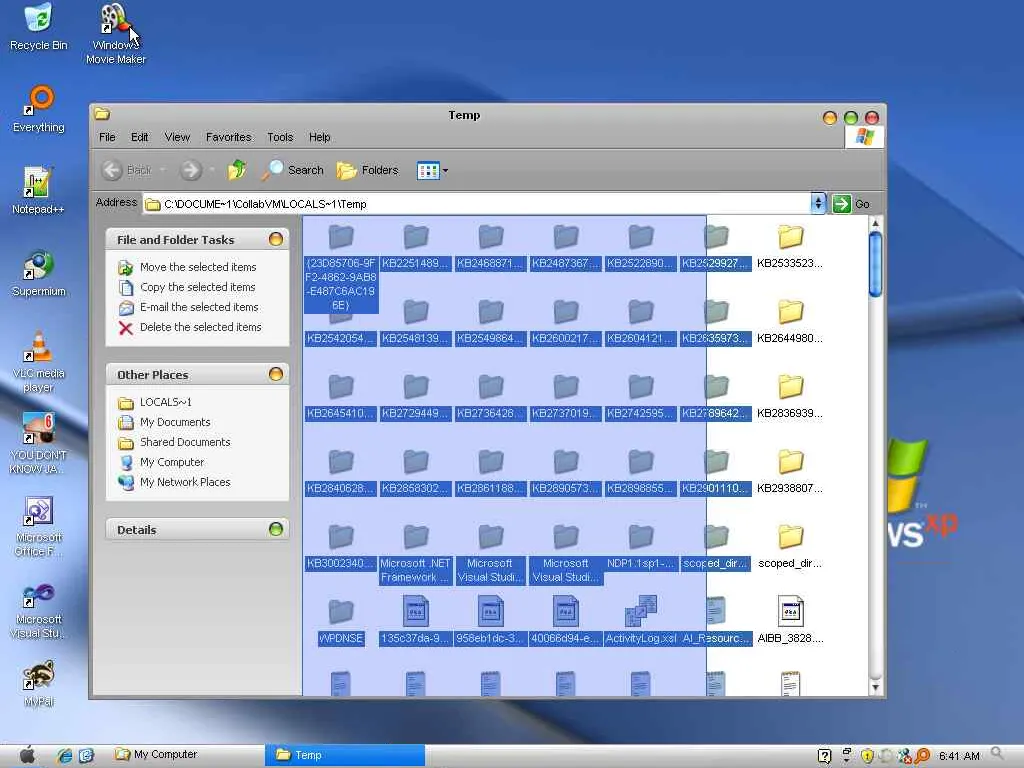Select the Microsoft .NET Framework folder
1024x768 pixels.
click(415, 554)
